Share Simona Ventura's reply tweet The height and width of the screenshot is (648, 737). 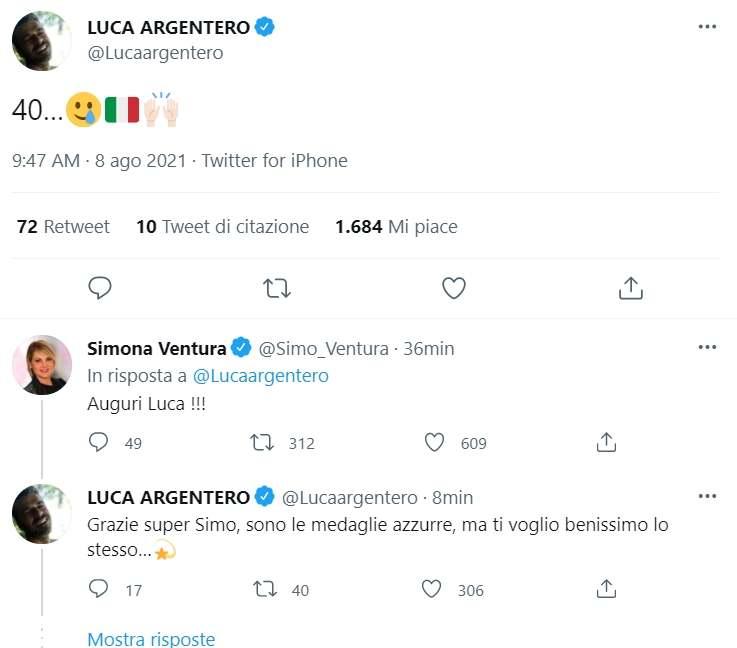[x=605, y=442]
